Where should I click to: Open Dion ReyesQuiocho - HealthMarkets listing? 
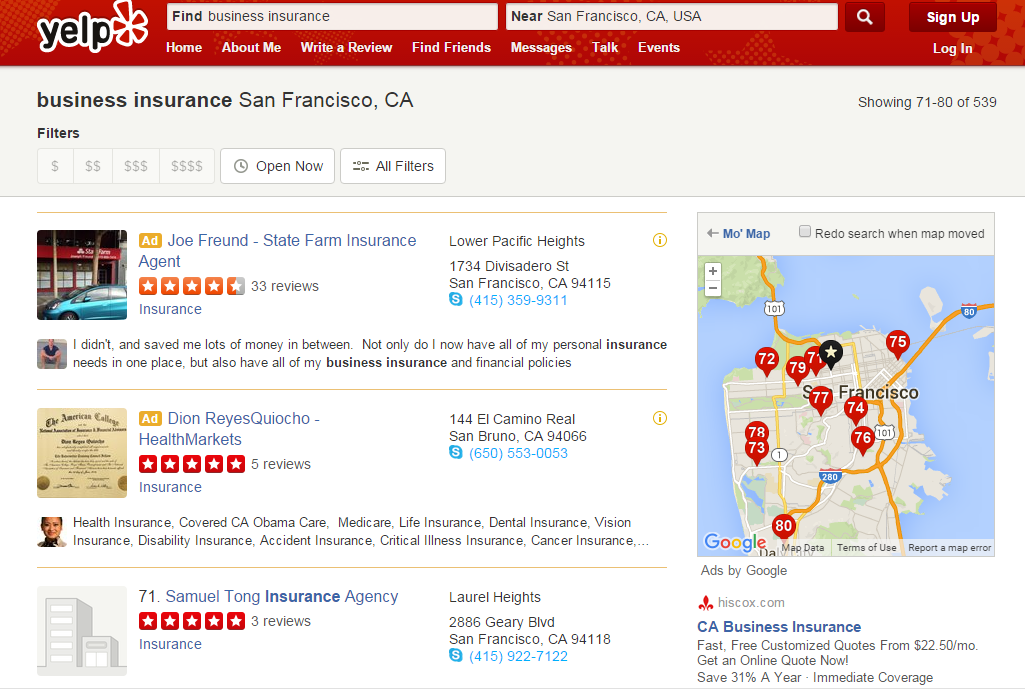click(x=229, y=429)
